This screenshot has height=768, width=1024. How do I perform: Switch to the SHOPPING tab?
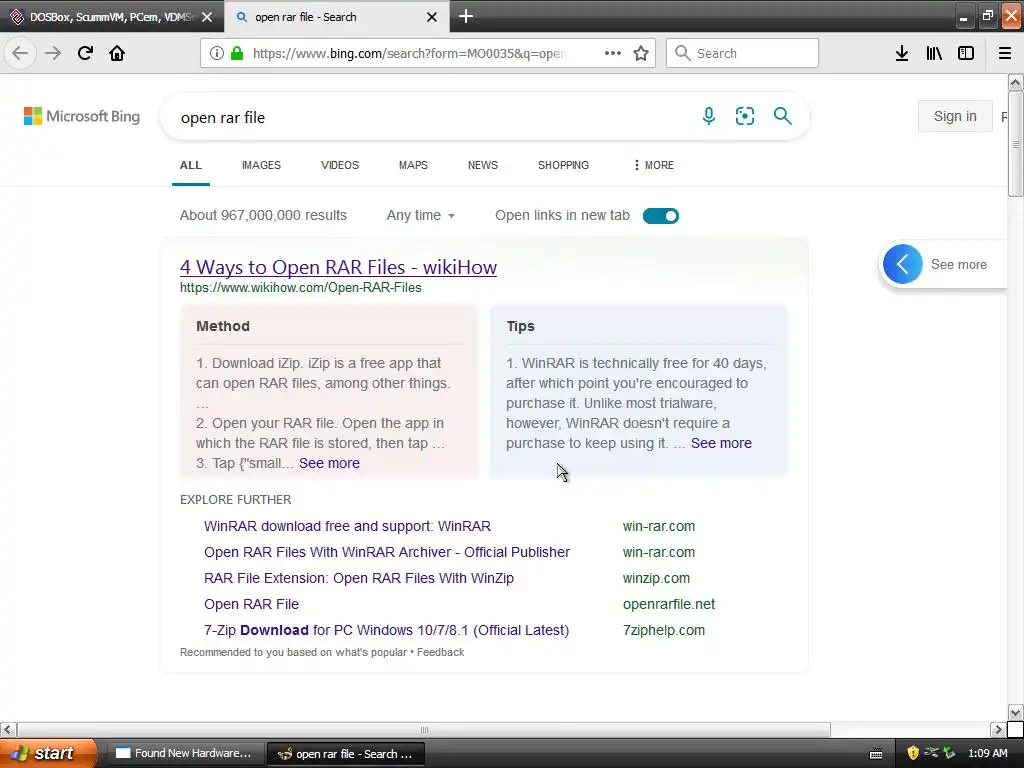point(563,165)
